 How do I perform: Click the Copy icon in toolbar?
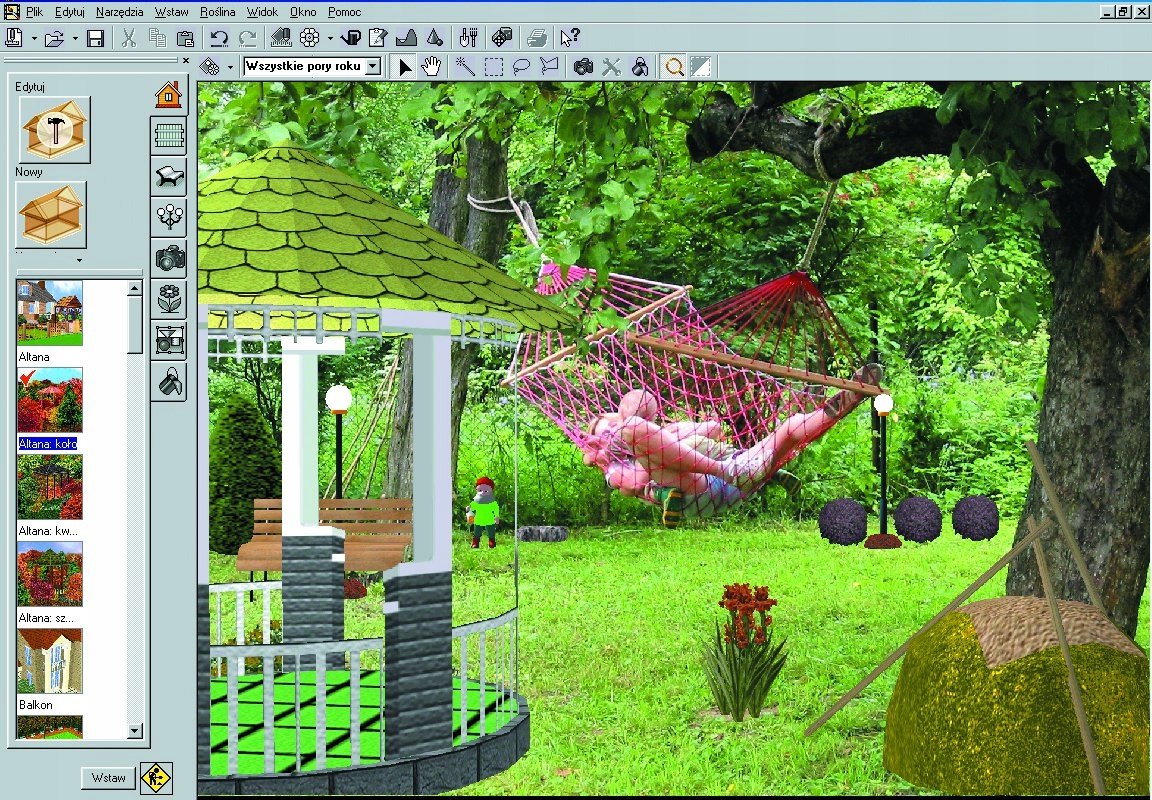point(157,37)
